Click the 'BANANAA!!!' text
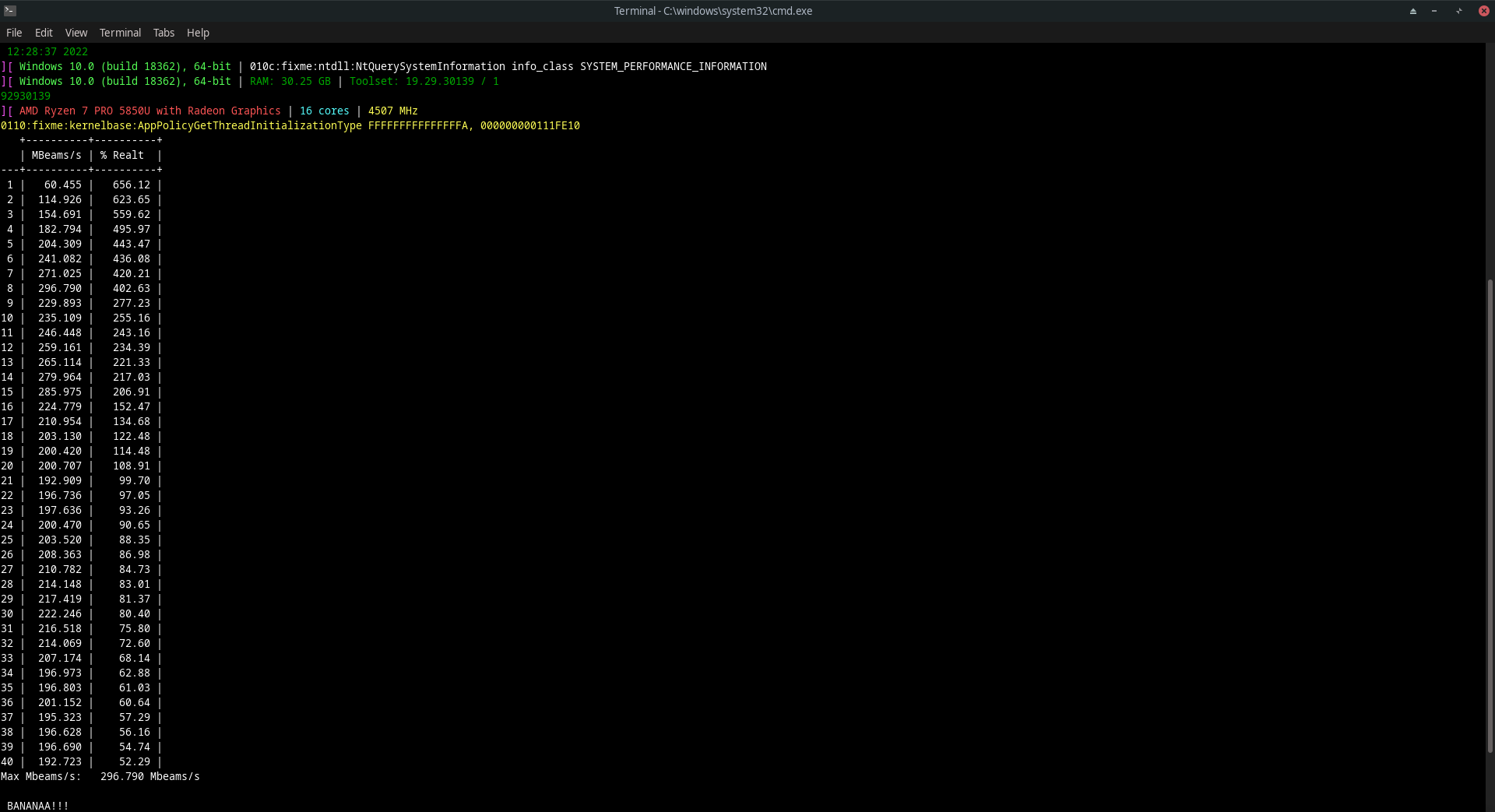Image resolution: width=1495 pixels, height=812 pixels. (38, 806)
